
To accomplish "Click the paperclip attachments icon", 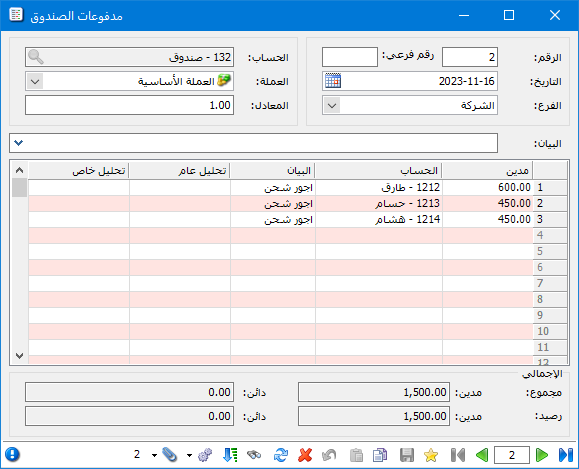I will pos(169,455).
